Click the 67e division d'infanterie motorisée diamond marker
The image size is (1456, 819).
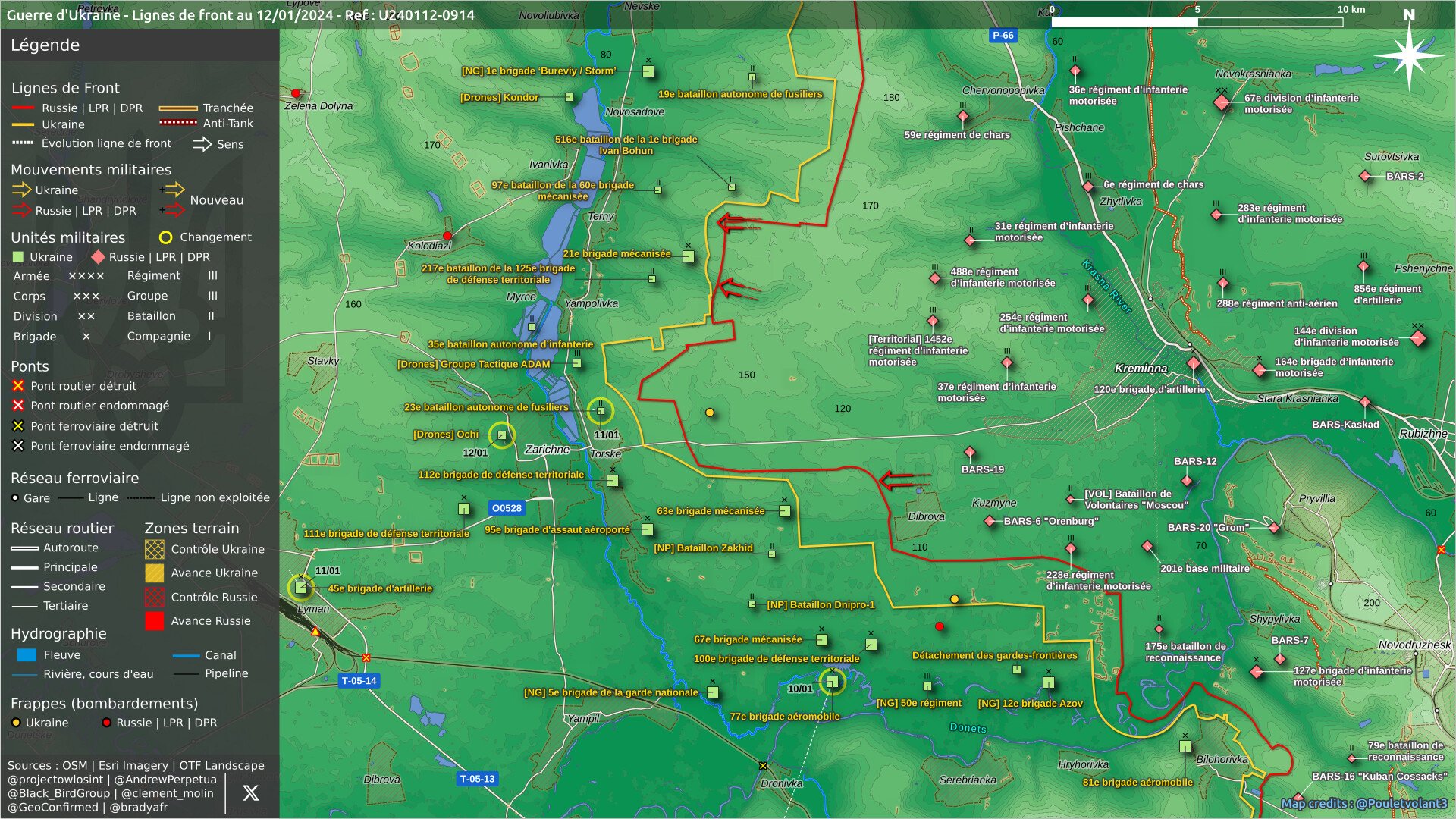pyautogui.click(x=1222, y=102)
